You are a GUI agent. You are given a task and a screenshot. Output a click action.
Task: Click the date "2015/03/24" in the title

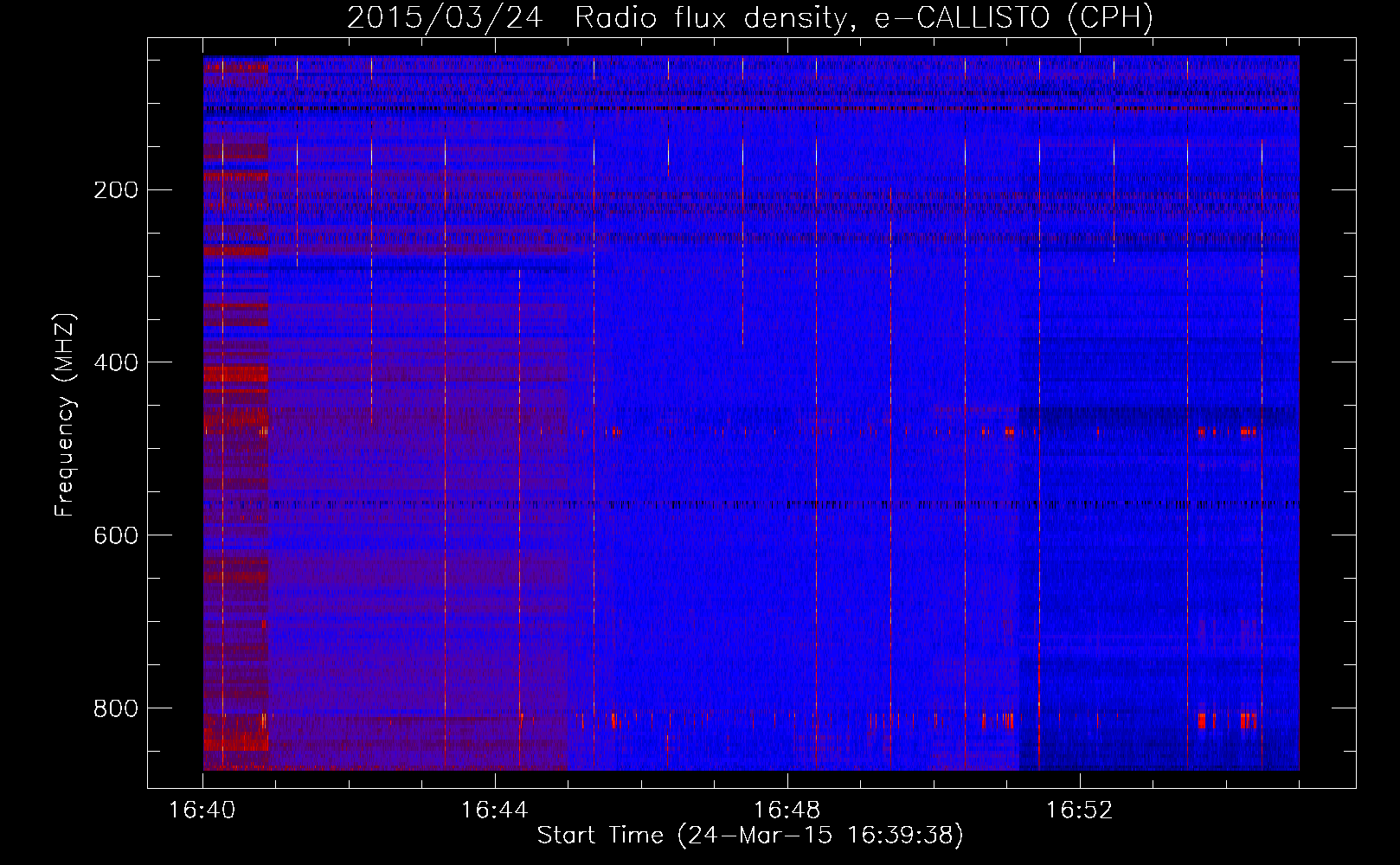tap(445, 17)
